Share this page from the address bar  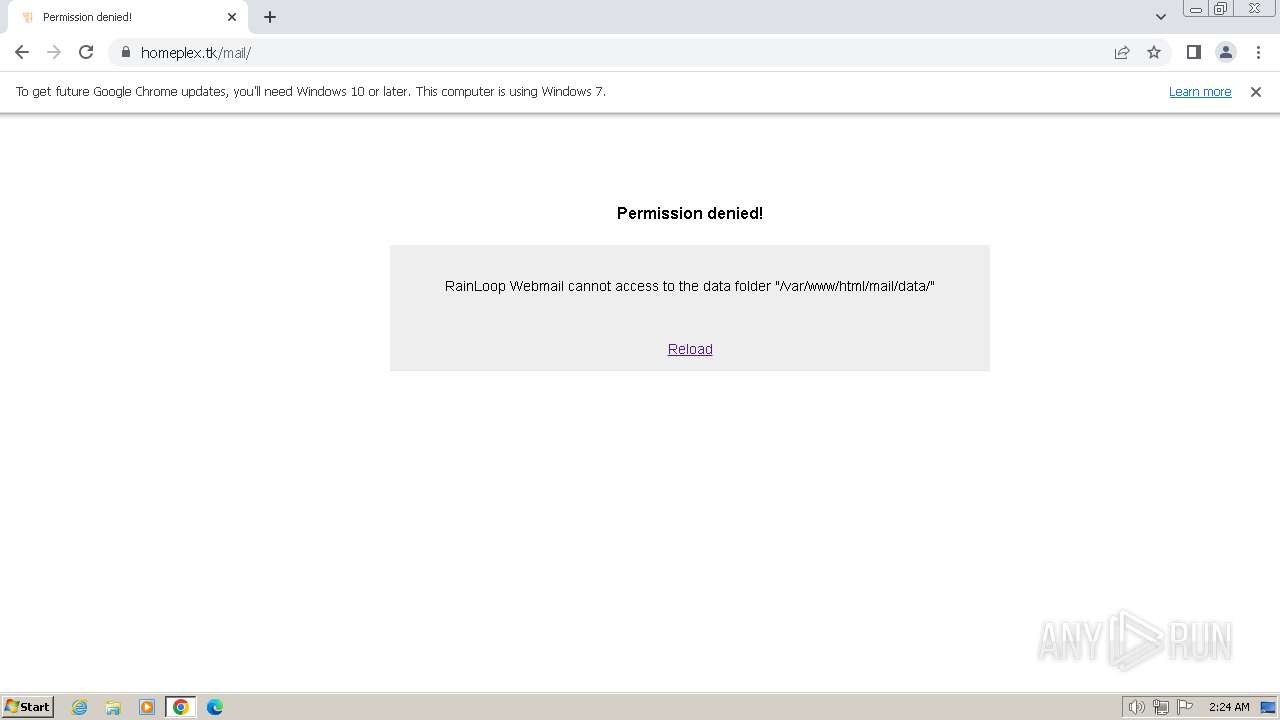point(1122,52)
